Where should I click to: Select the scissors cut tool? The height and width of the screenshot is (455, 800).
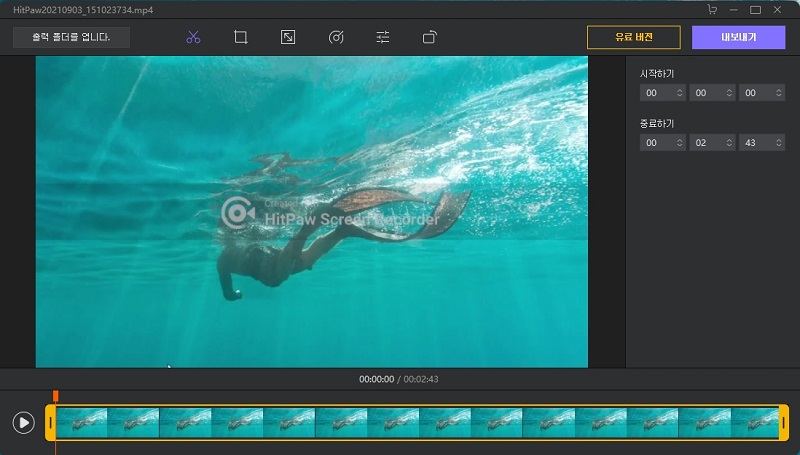coord(193,38)
